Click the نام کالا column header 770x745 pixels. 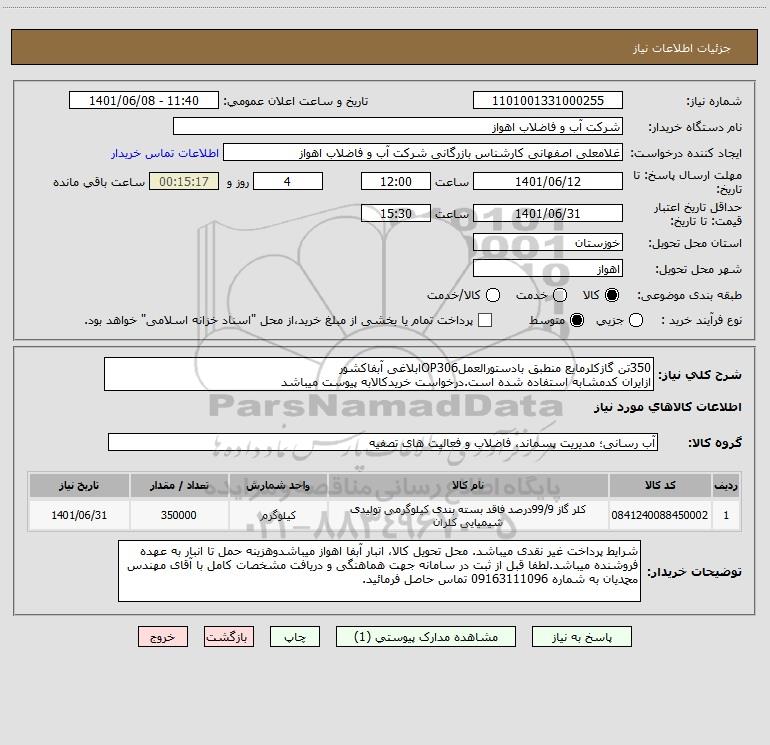[468, 485]
